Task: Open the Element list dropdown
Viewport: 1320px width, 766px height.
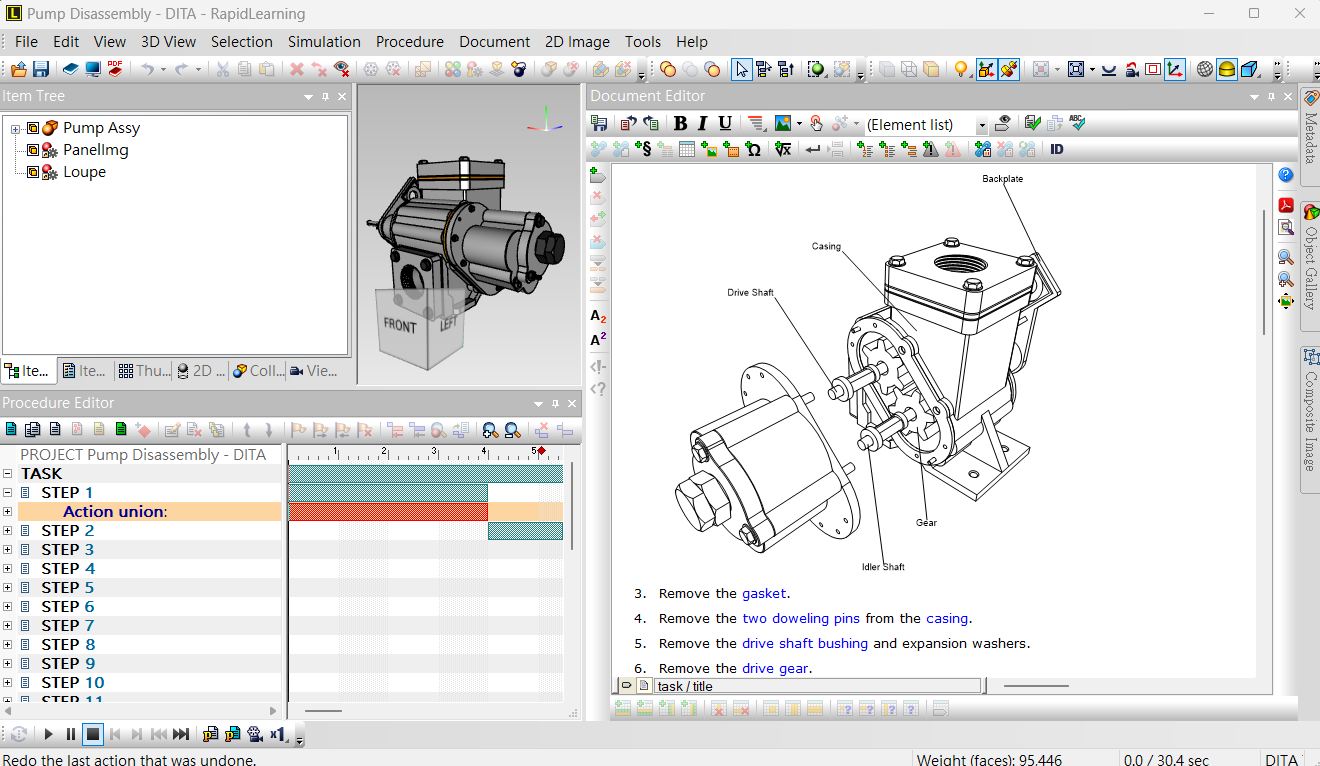Action: point(981,125)
